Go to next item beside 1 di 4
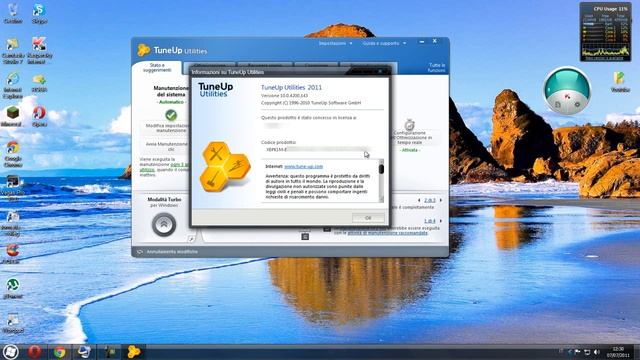This screenshot has width=640, height=360. [x=441, y=221]
